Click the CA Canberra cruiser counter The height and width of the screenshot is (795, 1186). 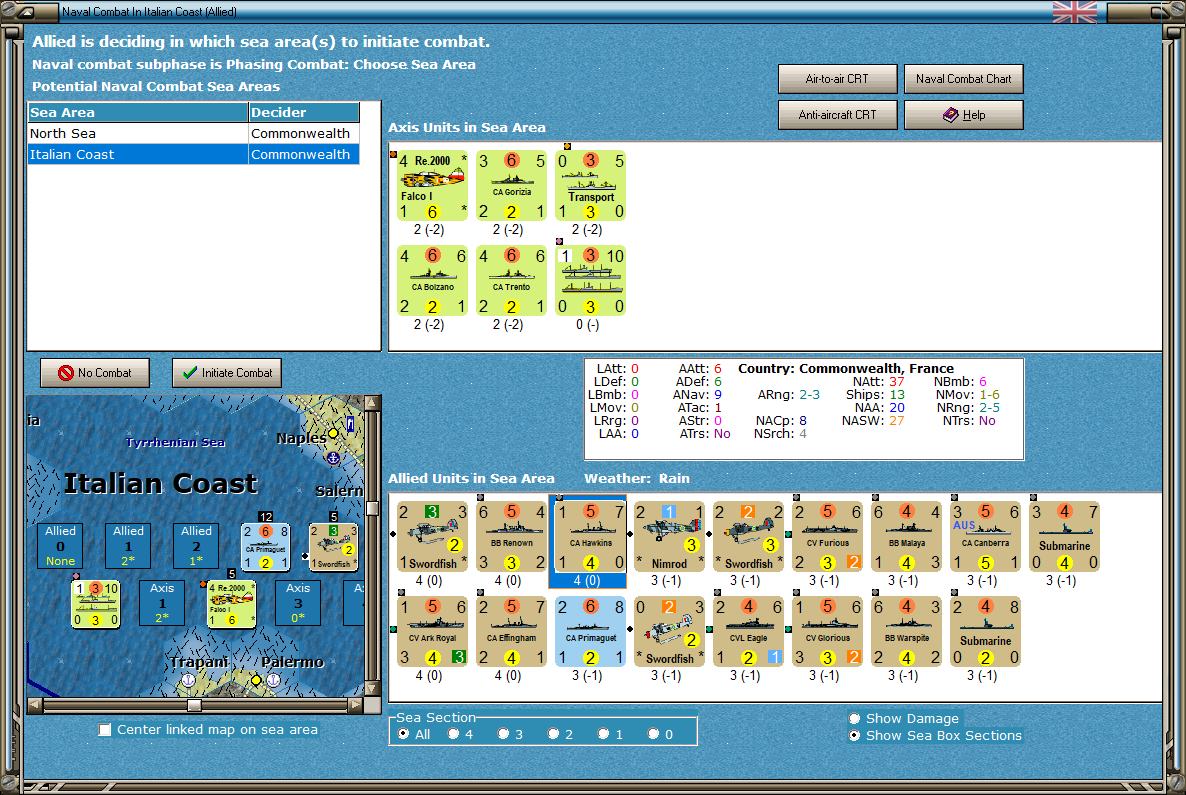coord(986,536)
